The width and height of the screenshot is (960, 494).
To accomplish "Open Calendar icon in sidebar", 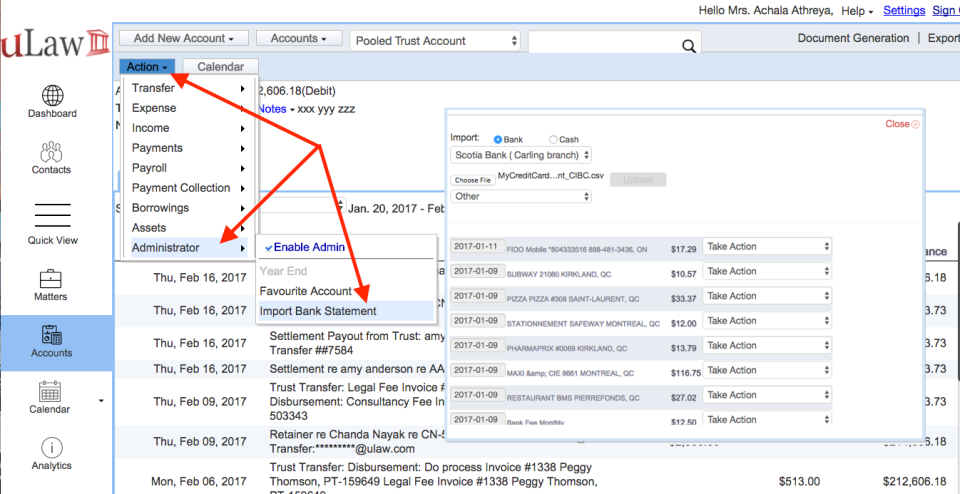I will tap(50, 391).
